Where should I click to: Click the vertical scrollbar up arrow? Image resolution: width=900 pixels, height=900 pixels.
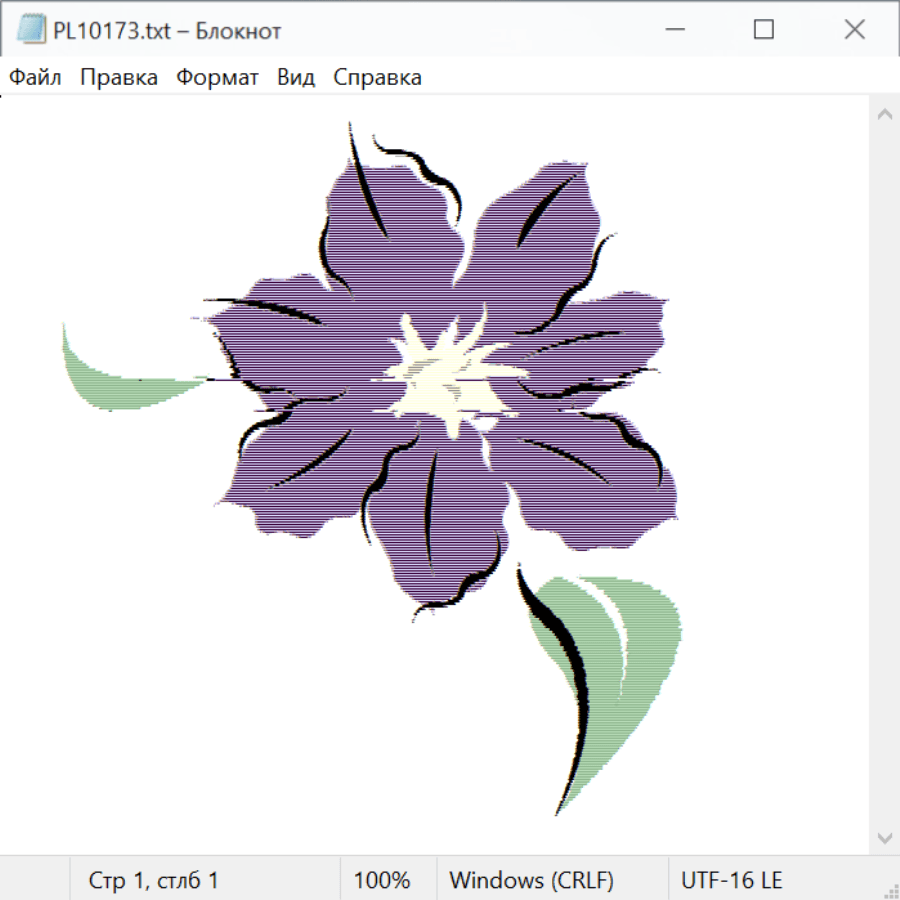point(884,114)
